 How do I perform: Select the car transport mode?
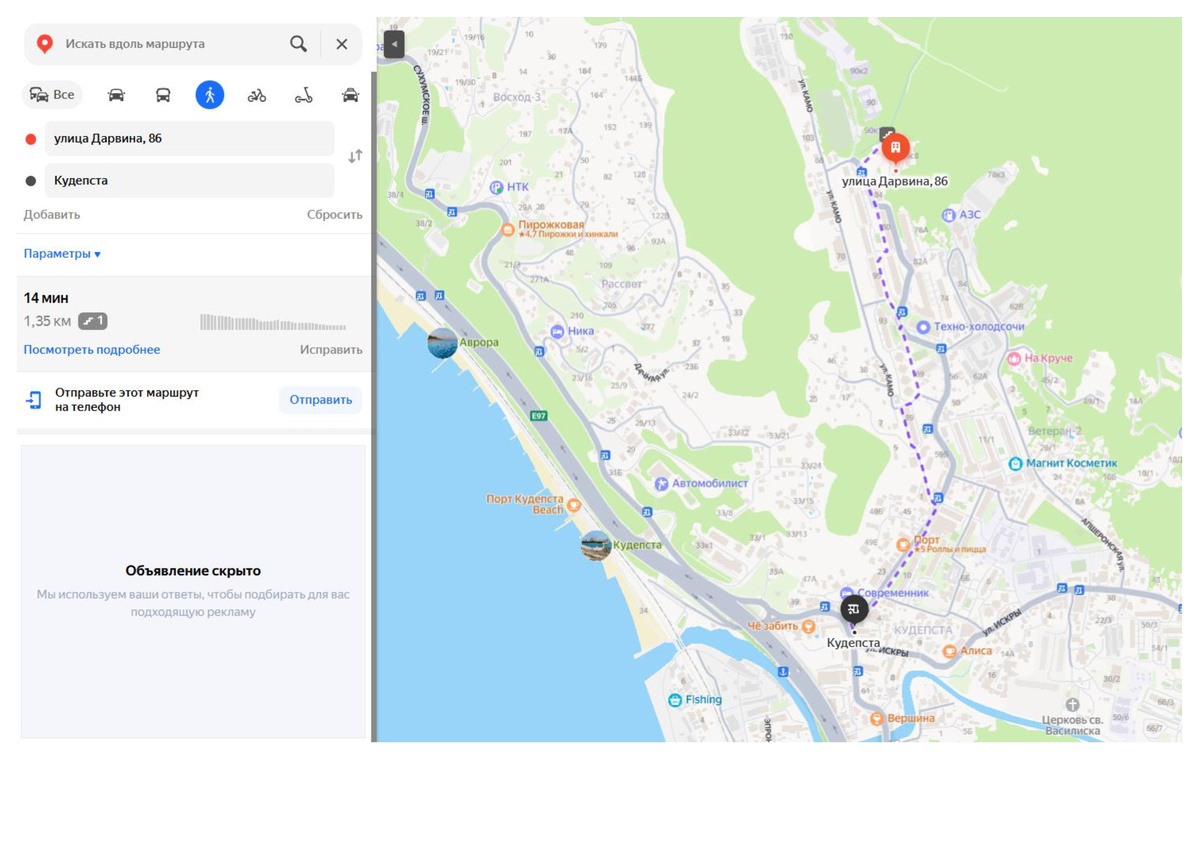116,95
